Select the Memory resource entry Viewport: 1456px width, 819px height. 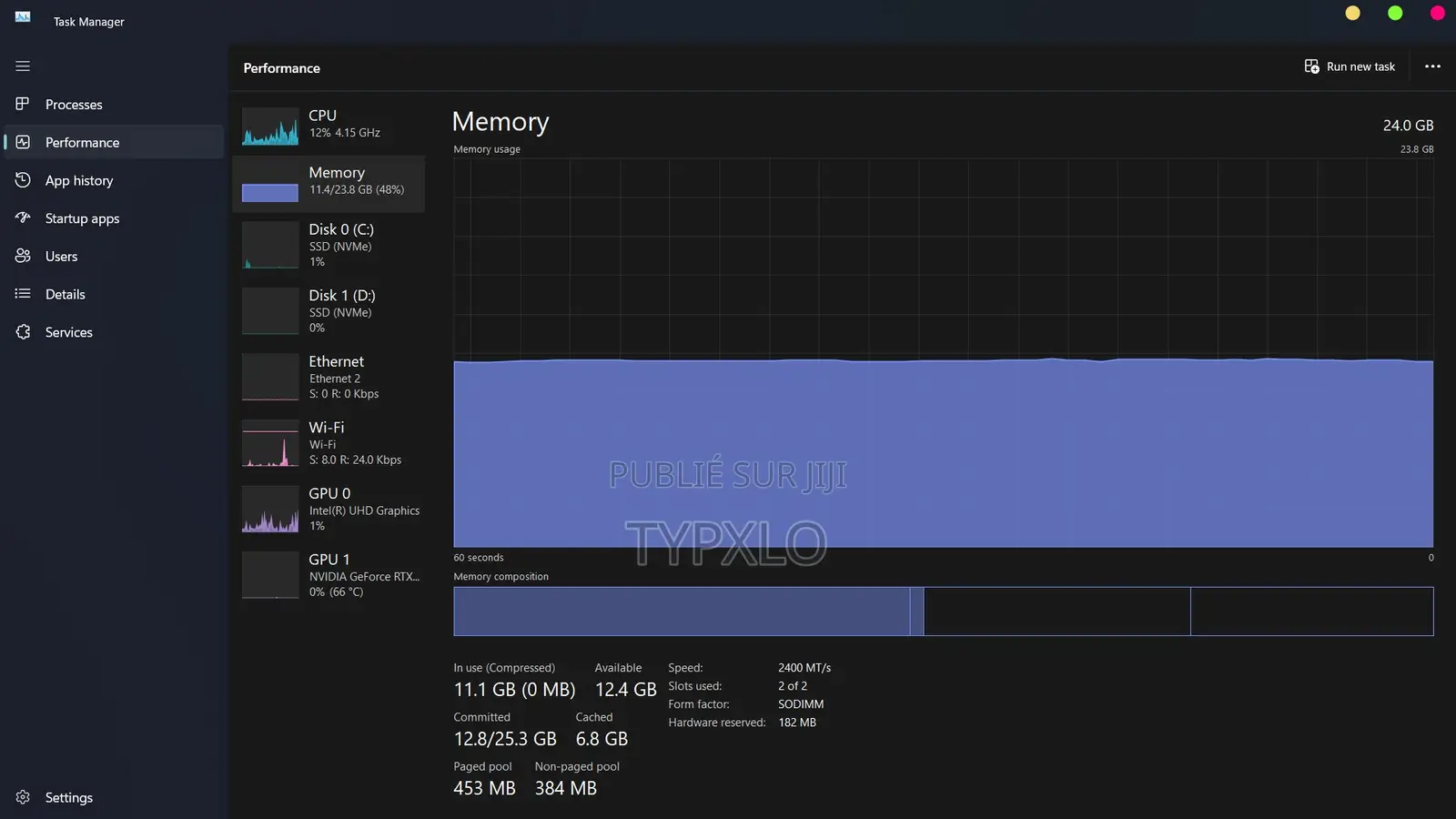pyautogui.click(x=329, y=182)
